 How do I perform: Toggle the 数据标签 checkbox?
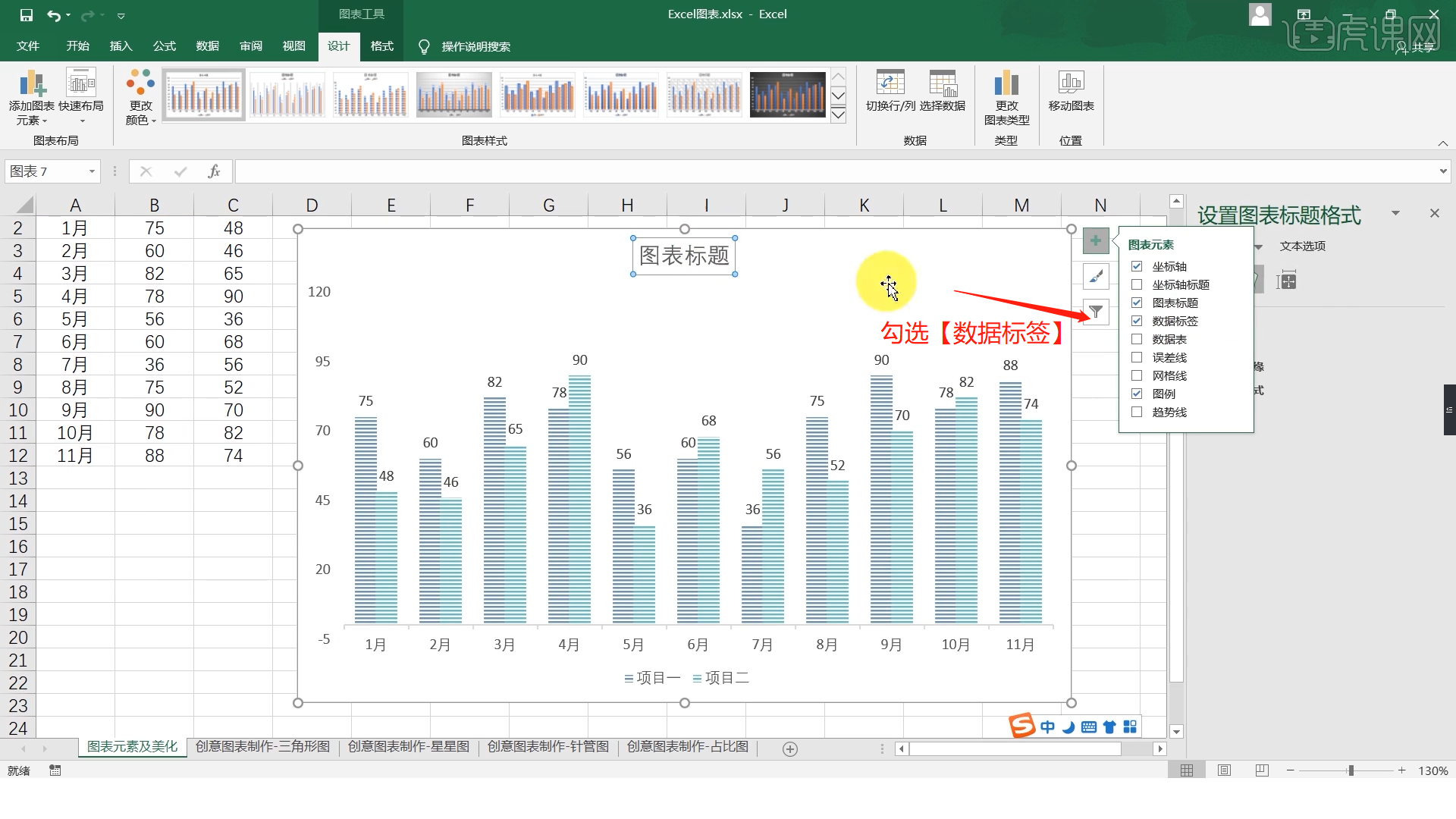coord(1137,321)
